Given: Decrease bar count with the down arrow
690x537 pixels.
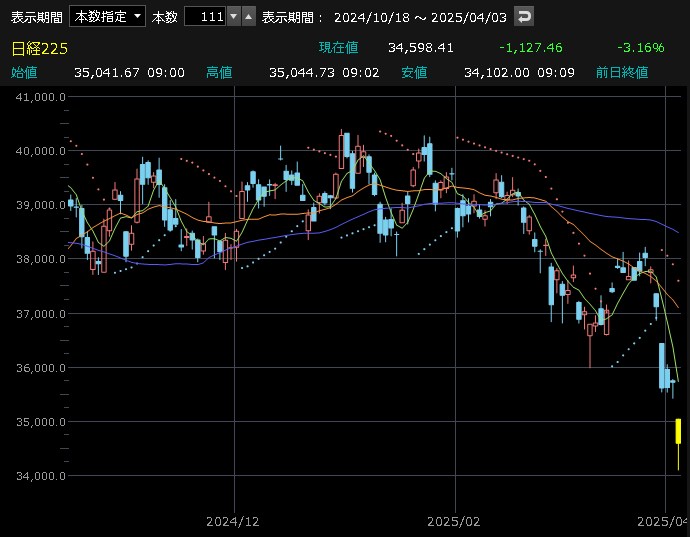Looking at the screenshot, I should 234,17.
